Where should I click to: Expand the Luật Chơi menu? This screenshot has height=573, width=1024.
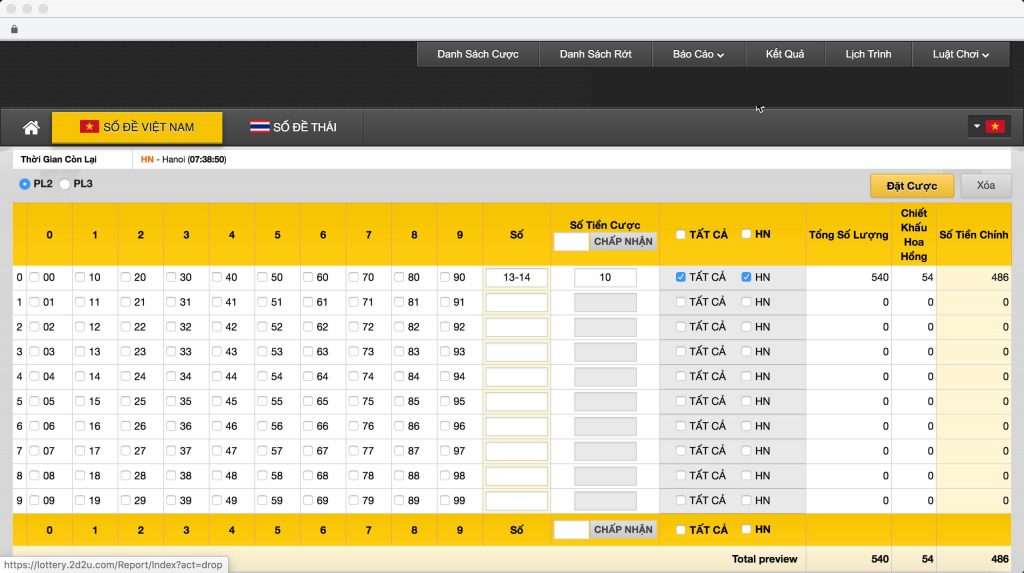pyautogui.click(x=958, y=54)
